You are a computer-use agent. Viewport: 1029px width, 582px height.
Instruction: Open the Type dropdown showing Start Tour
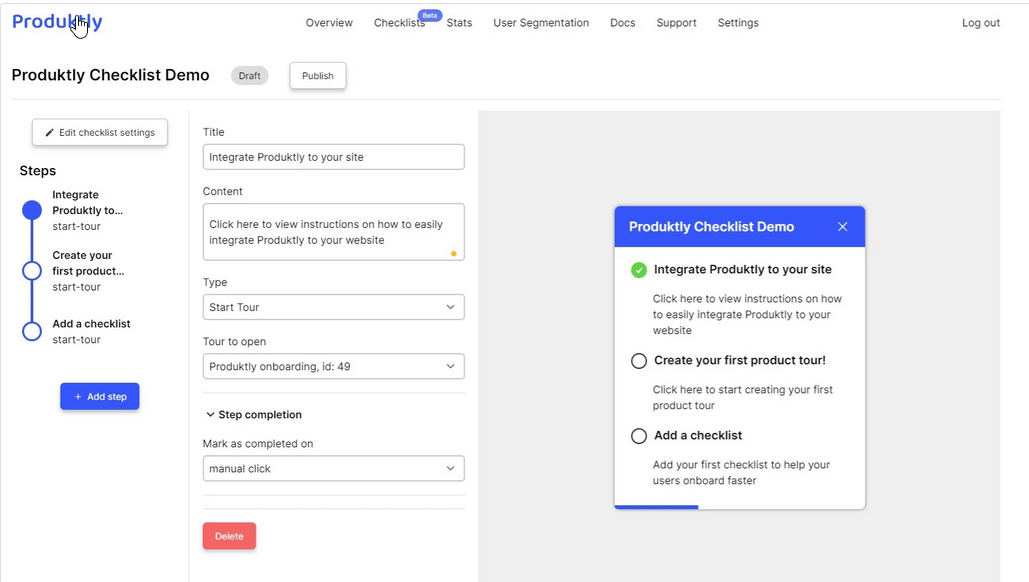[333, 307]
